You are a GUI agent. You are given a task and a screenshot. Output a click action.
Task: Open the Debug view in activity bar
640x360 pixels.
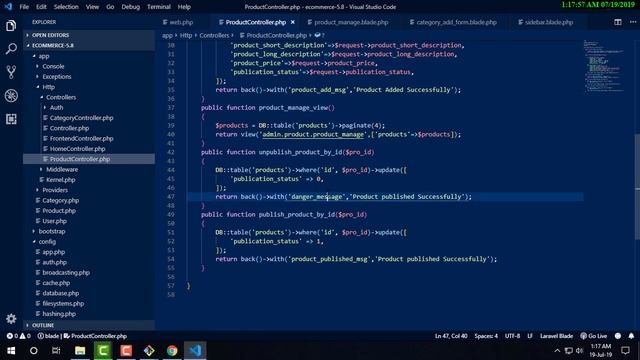click(x=11, y=96)
